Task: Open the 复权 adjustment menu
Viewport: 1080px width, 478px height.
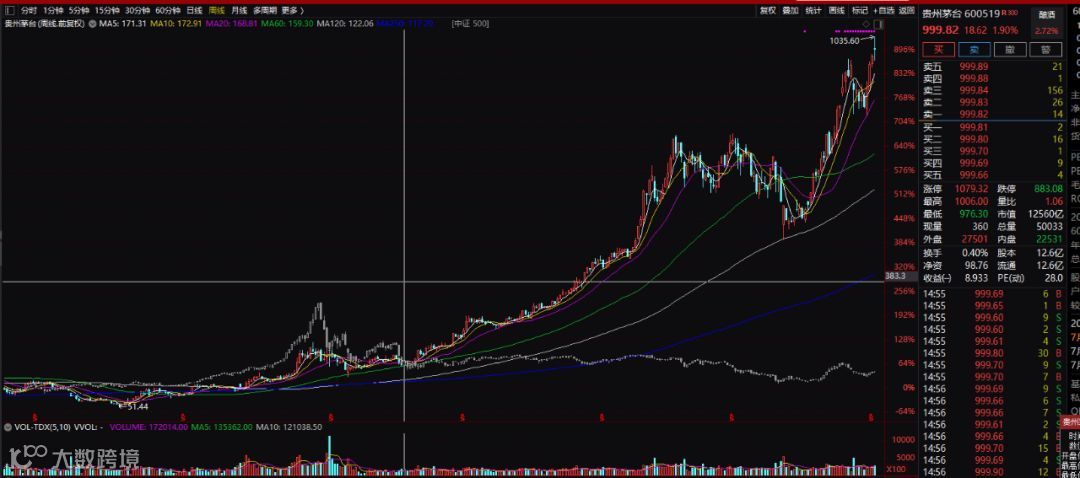Action: click(x=767, y=10)
